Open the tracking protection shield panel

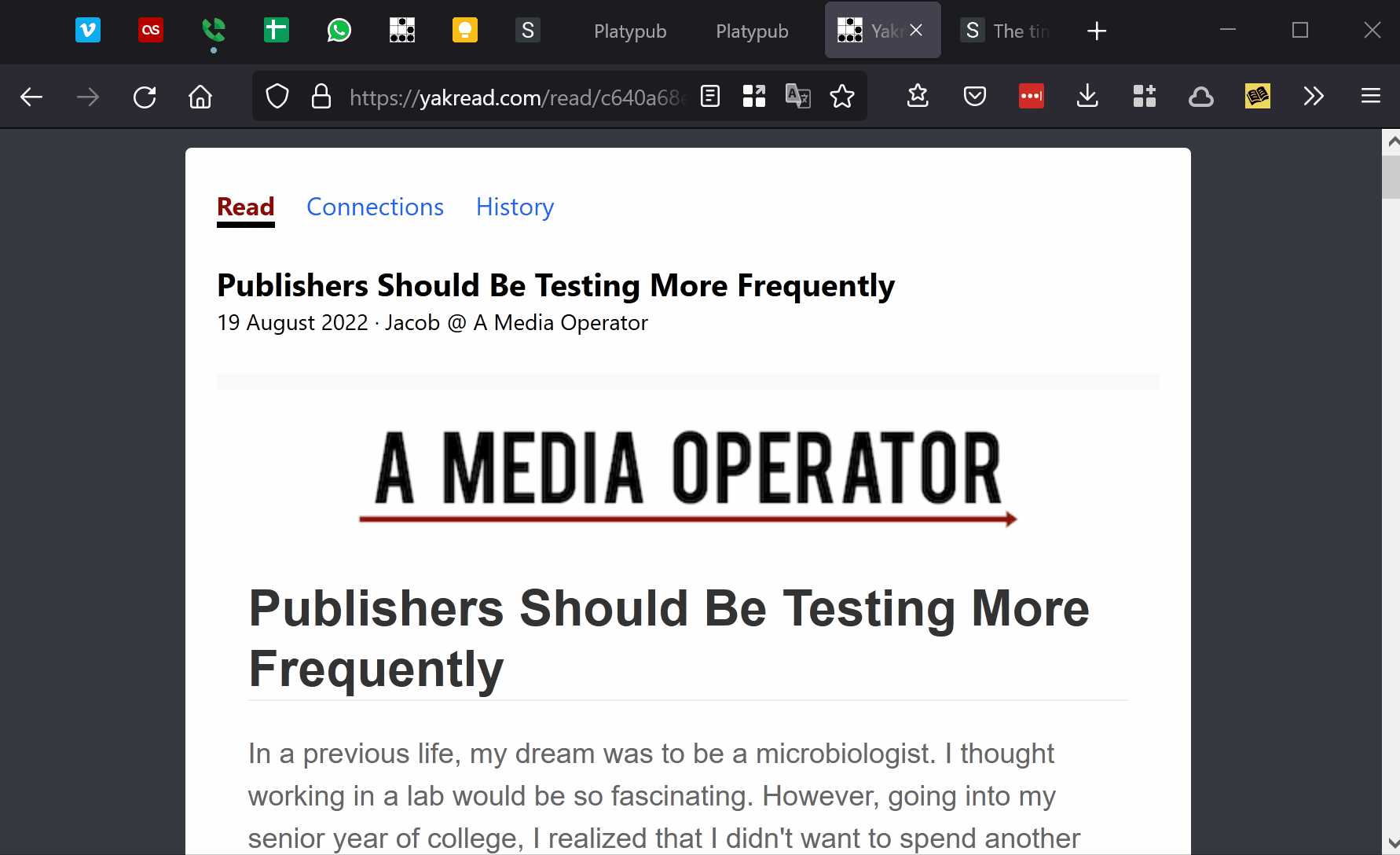pos(277,97)
